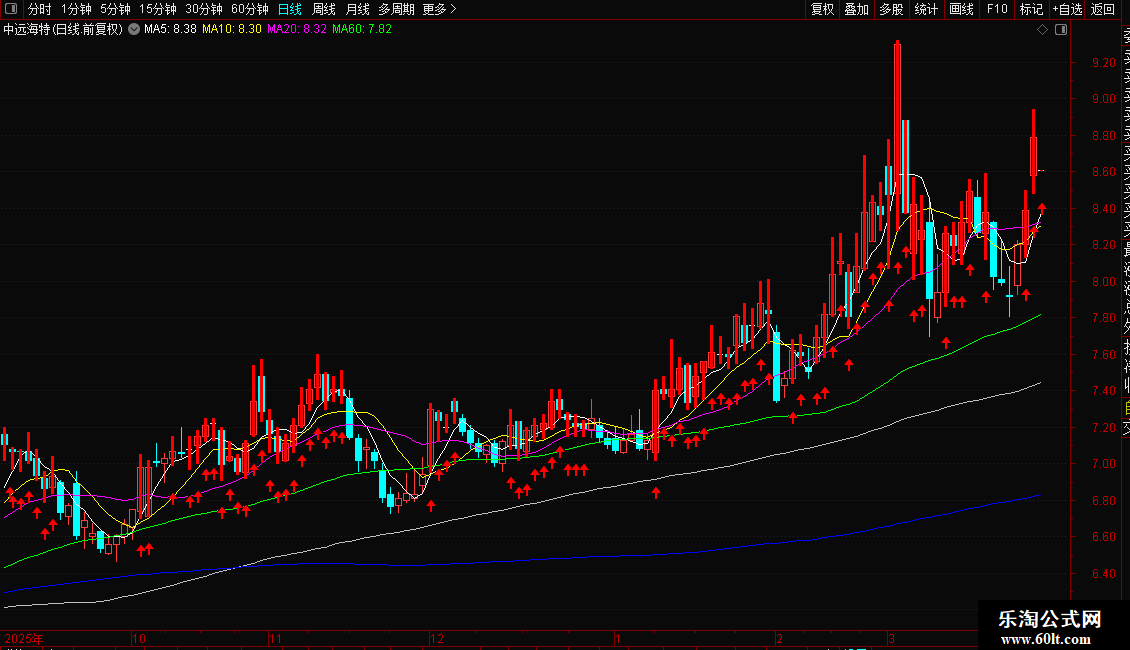This screenshot has width=1130, height=650.
Task: Click the 9.00 price axis label
Action: [1103, 99]
